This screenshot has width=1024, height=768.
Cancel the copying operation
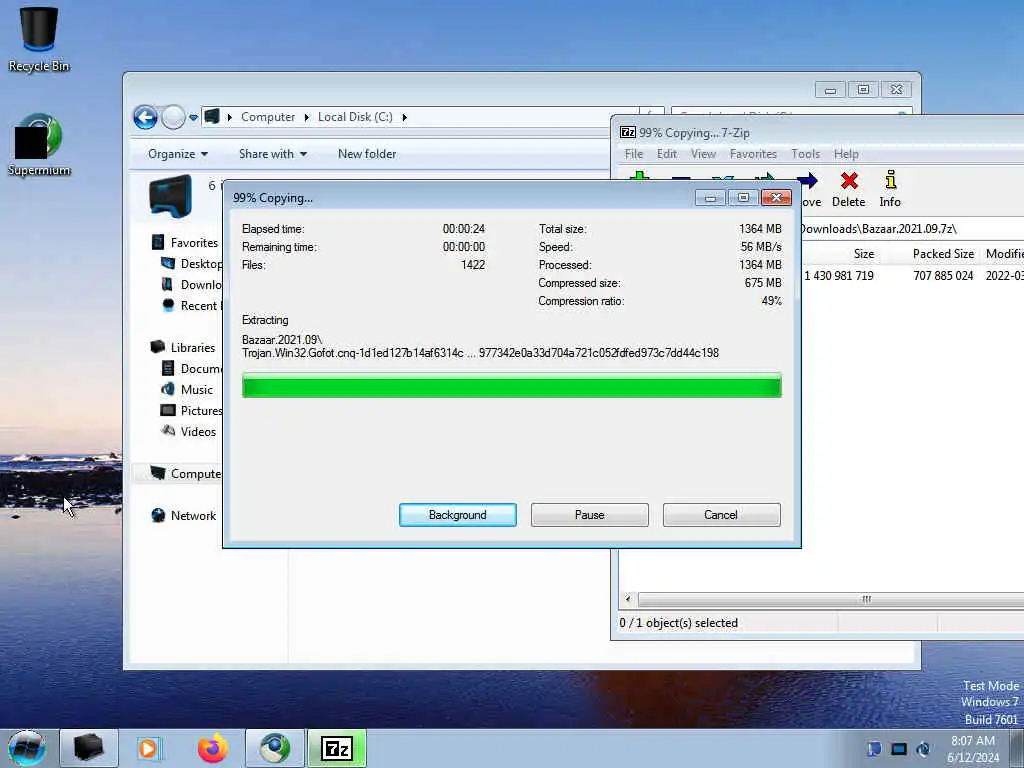tap(721, 515)
